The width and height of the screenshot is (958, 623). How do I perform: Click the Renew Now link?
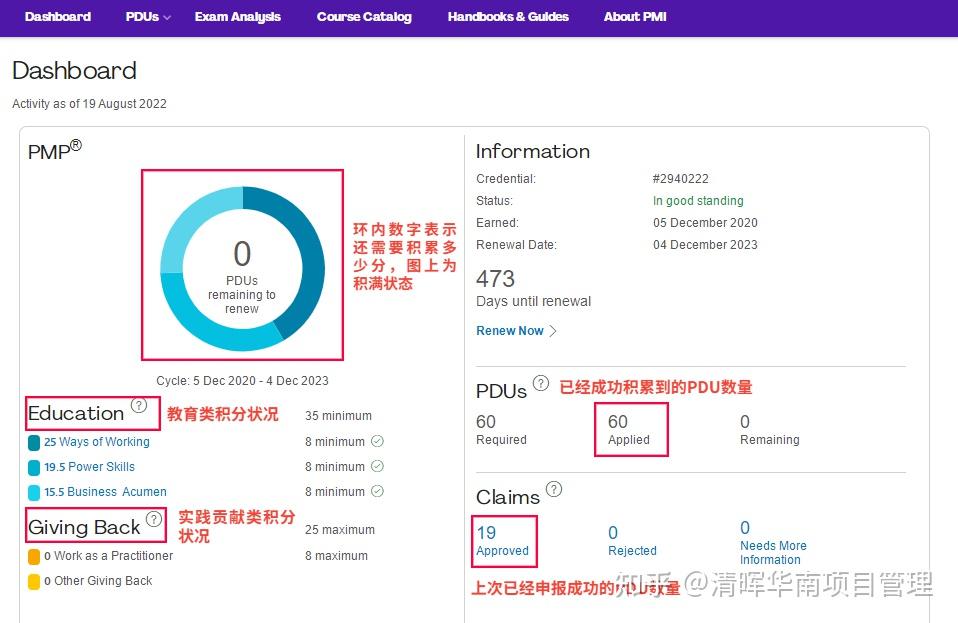tap(510, 331)
